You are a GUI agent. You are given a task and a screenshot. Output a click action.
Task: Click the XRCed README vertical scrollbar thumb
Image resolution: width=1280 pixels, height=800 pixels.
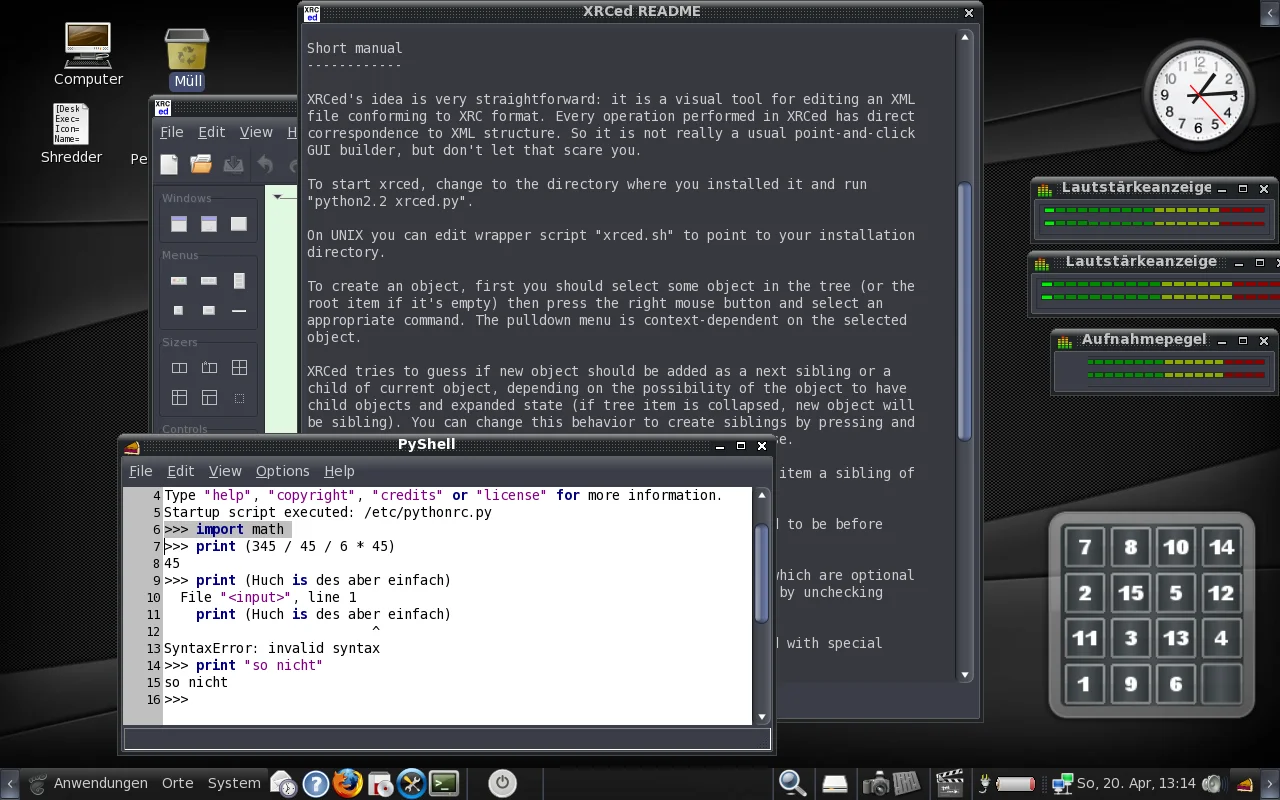click(965, 310)
